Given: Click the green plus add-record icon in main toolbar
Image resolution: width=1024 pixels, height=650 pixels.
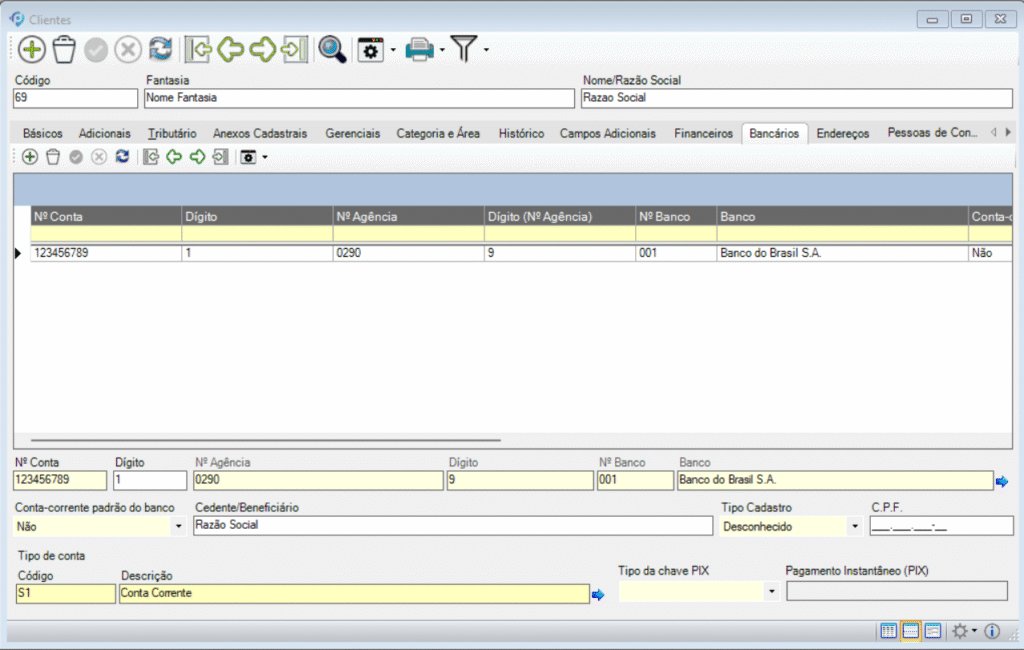Looking at the screenshot, I should point(32,49).
